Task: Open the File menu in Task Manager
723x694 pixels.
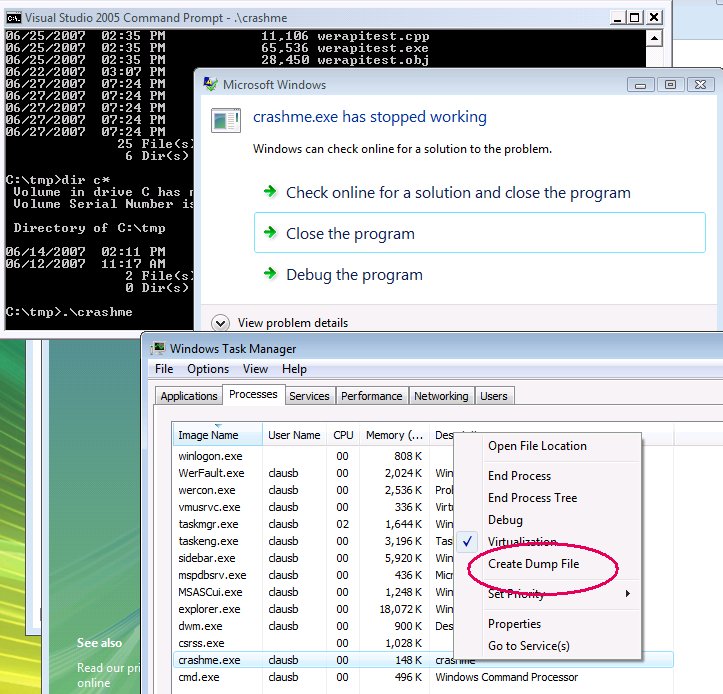Action: tap(164, 369)
